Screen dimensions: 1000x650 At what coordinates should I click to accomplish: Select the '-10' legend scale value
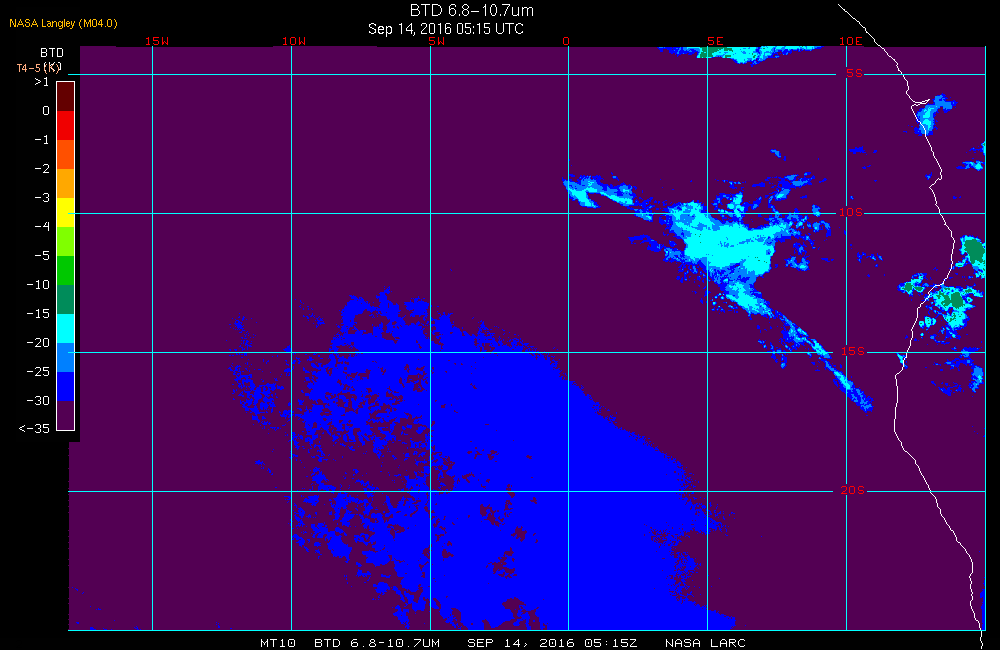coord(38,284)
